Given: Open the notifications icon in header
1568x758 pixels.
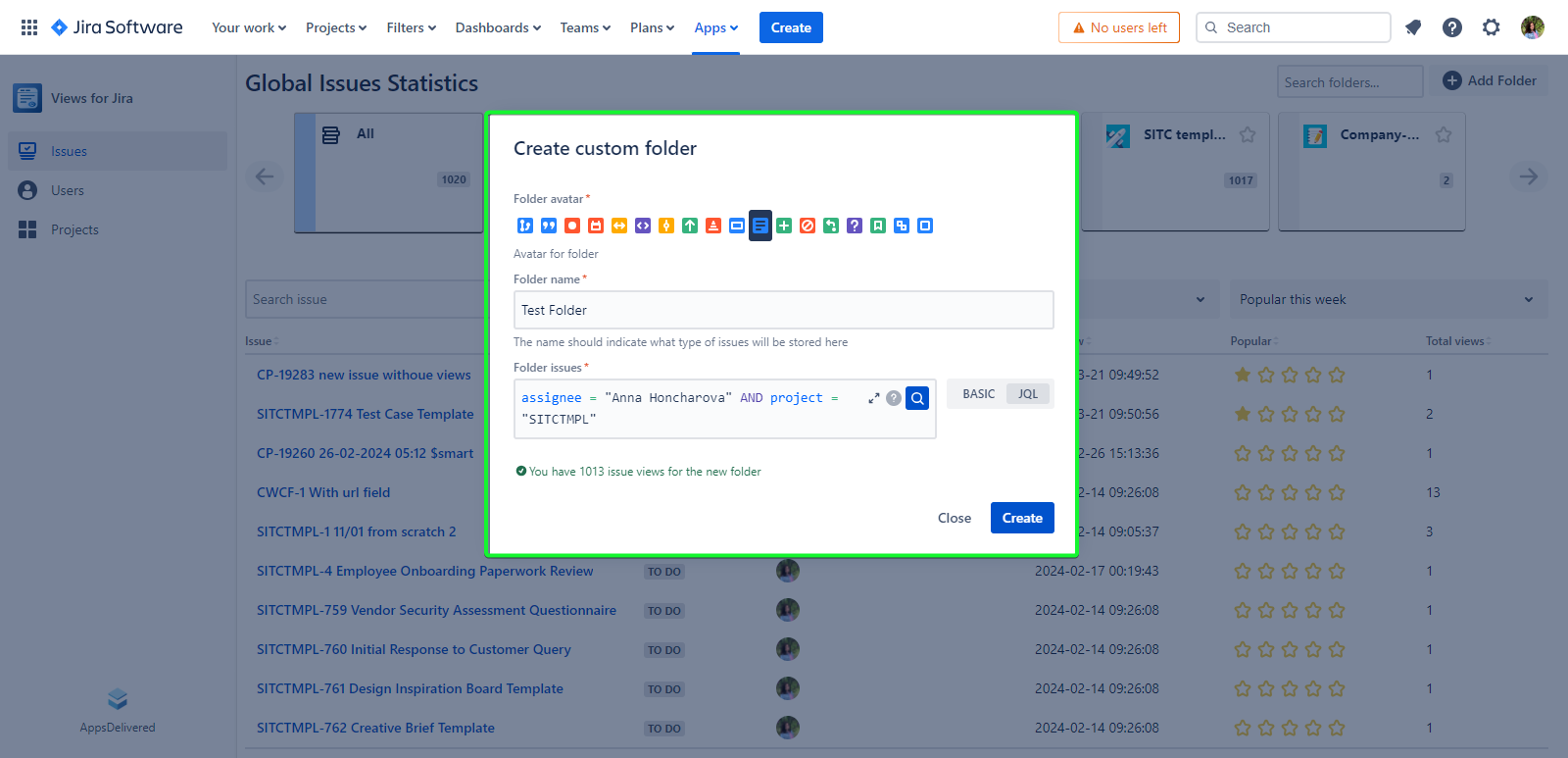Looking at the screenshot, I should coord(1413,27).
